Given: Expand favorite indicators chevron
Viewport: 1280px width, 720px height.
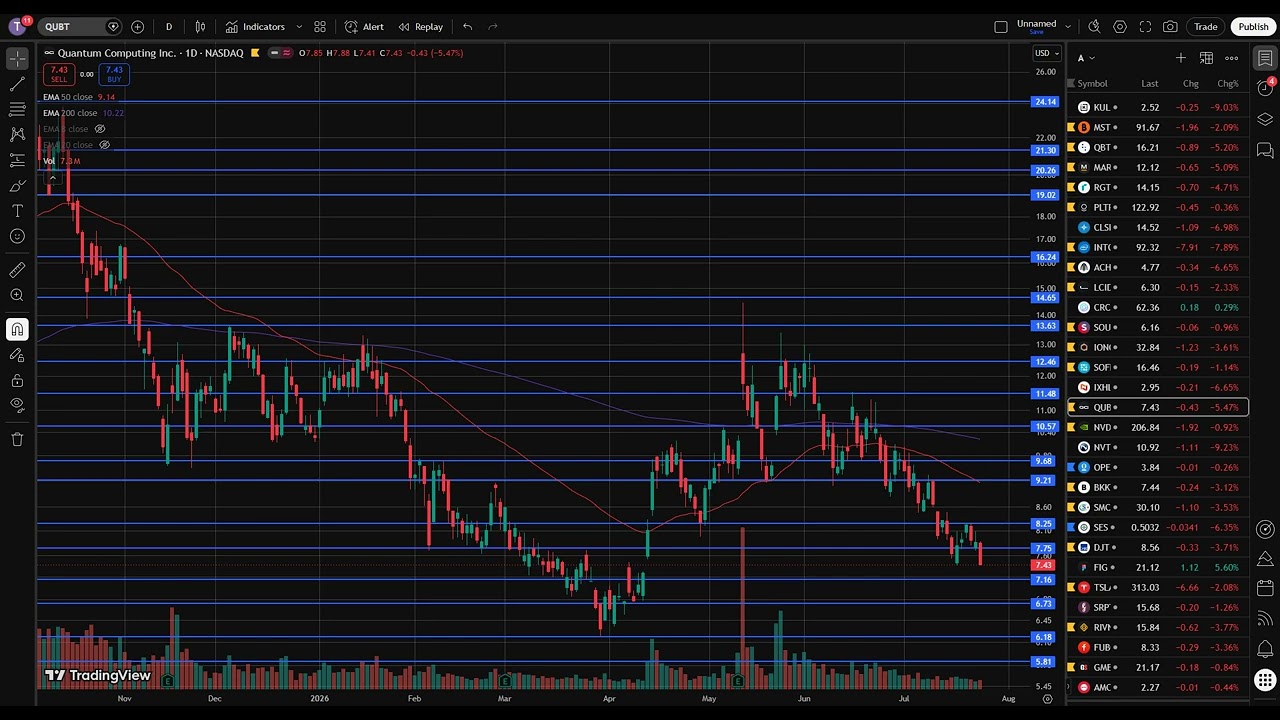Looking at the screenshot, I should click(299, 27).
